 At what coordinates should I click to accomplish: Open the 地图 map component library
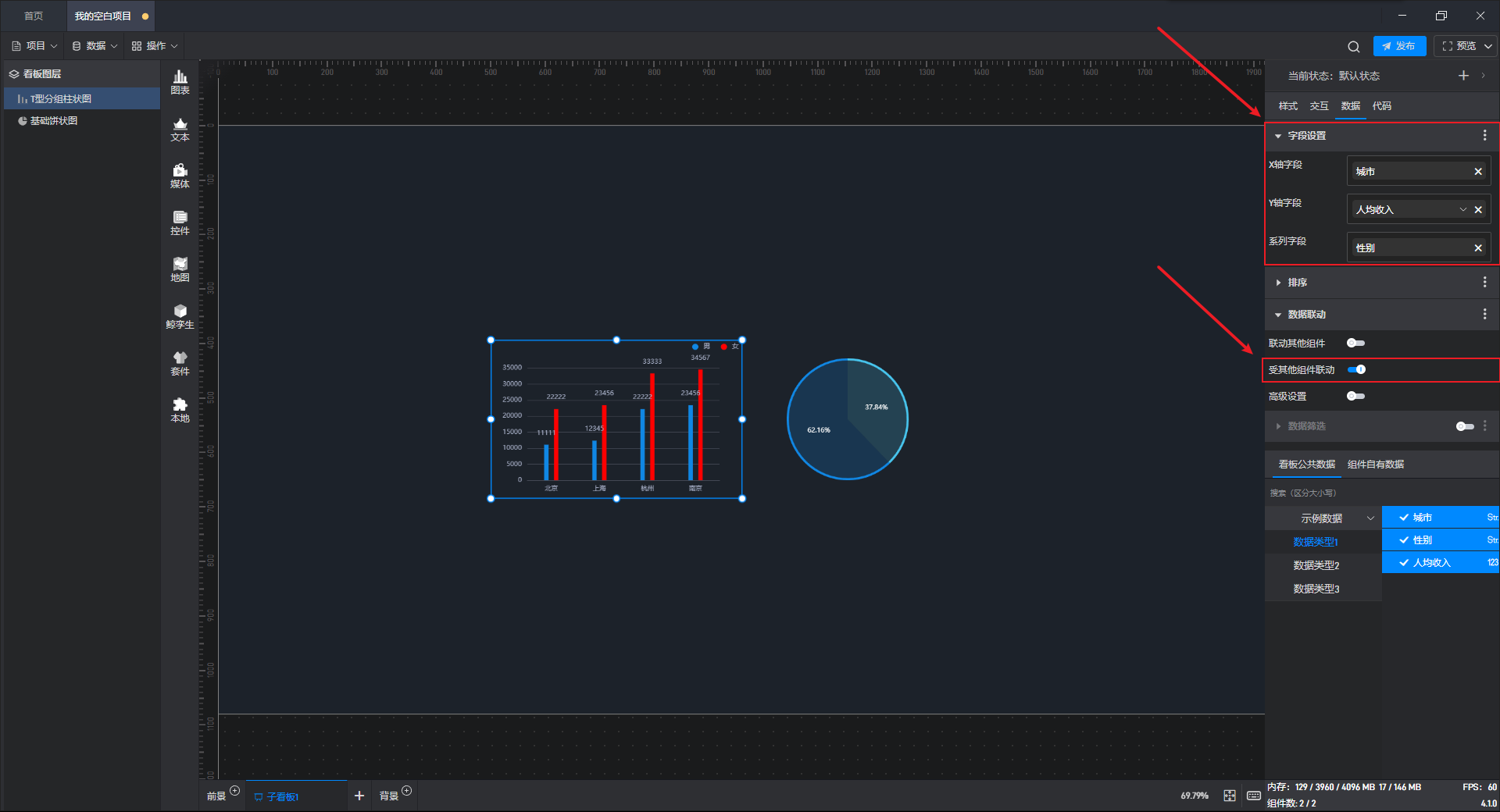click(x=180, y=269)
